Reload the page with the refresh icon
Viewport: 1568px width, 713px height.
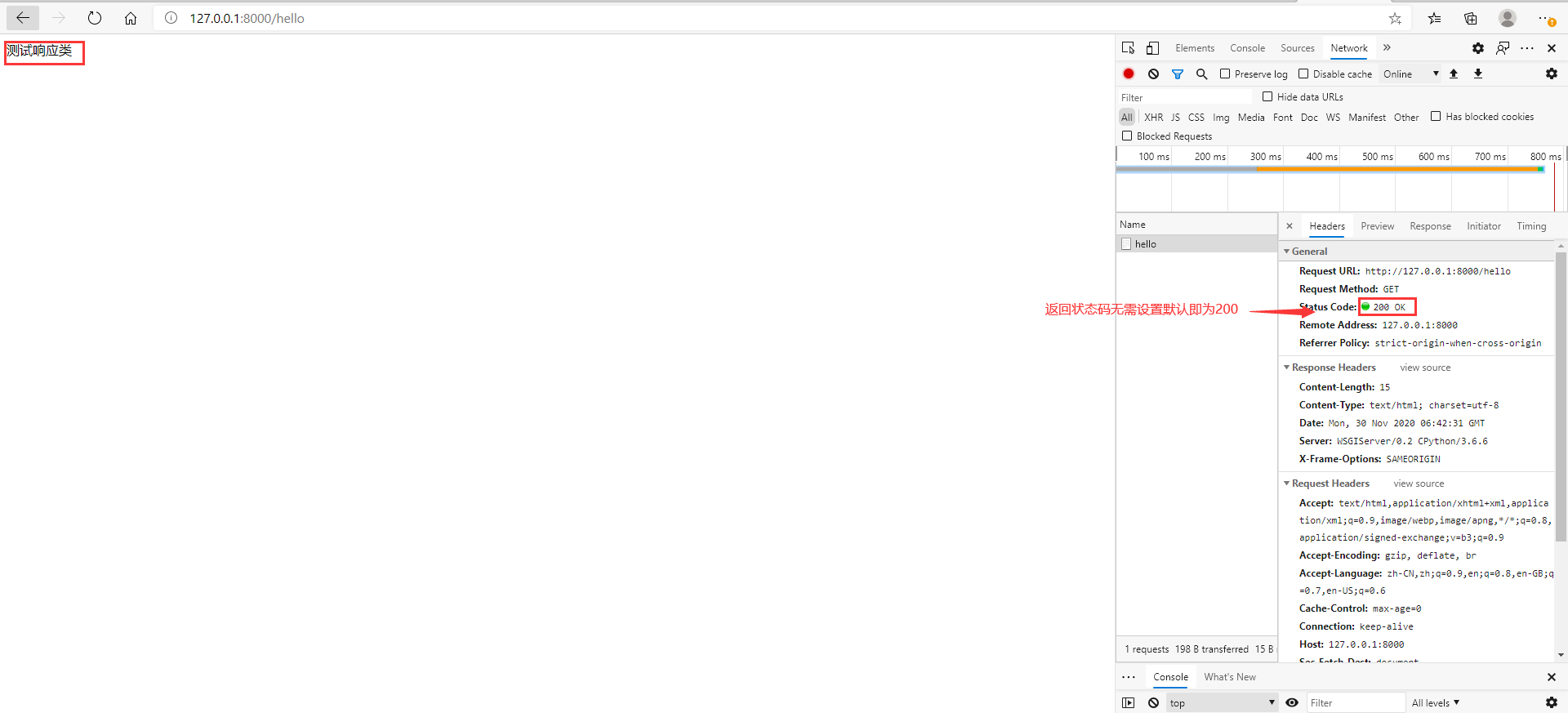point(95,18)
